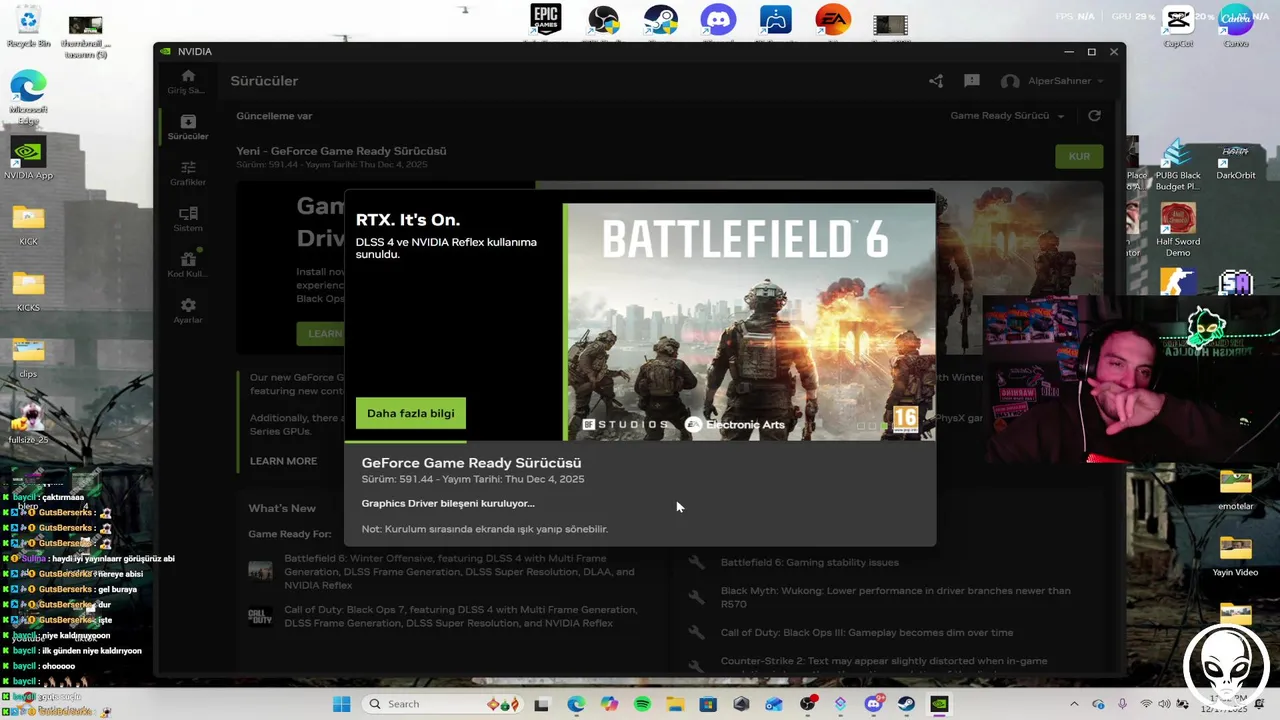Open the Giriş Sayfası home icon in NVIDIA sidebar

pyautogui.click(x=187, y=82)
